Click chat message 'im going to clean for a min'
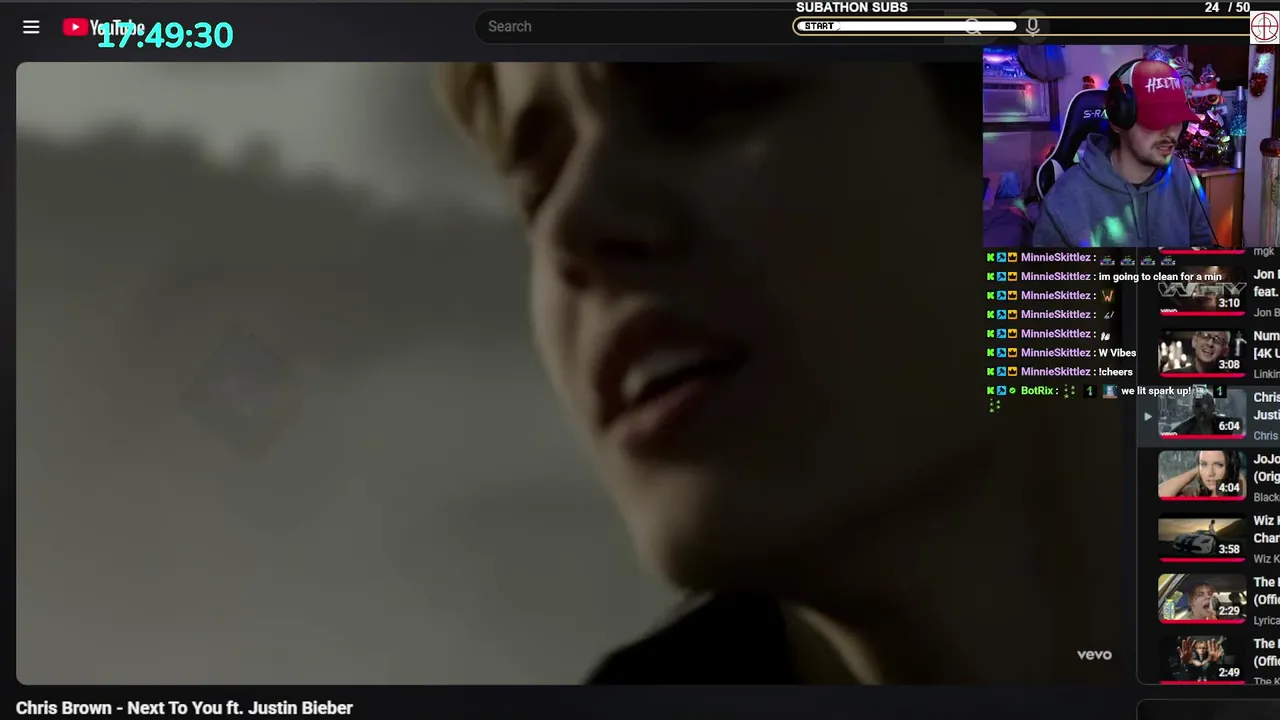 coord(1160,277)
